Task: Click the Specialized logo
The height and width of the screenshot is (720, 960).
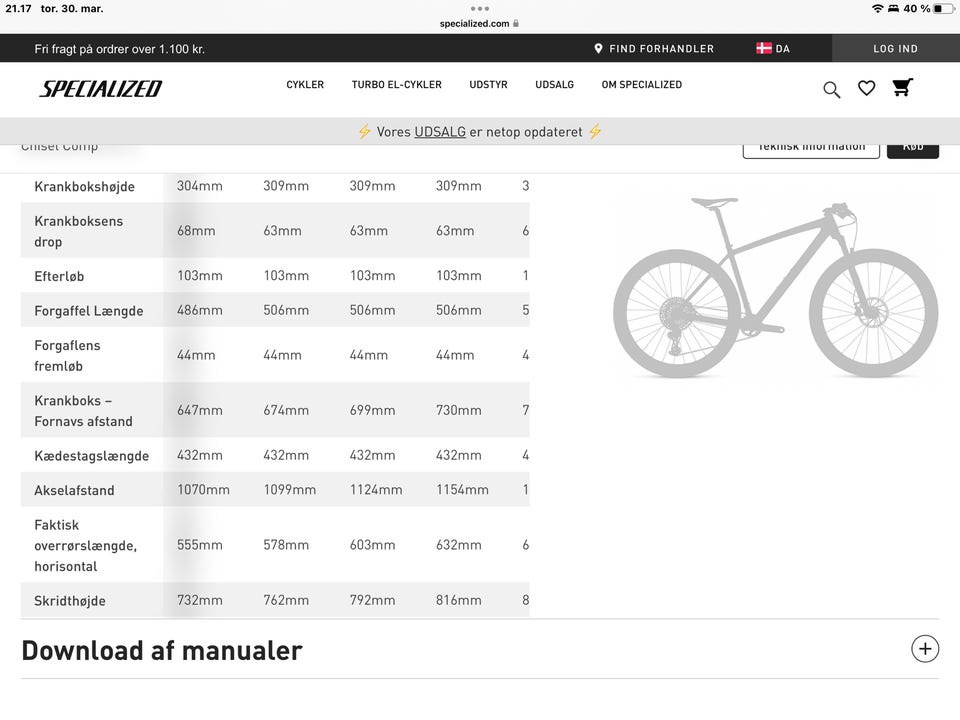Action: 100,89
